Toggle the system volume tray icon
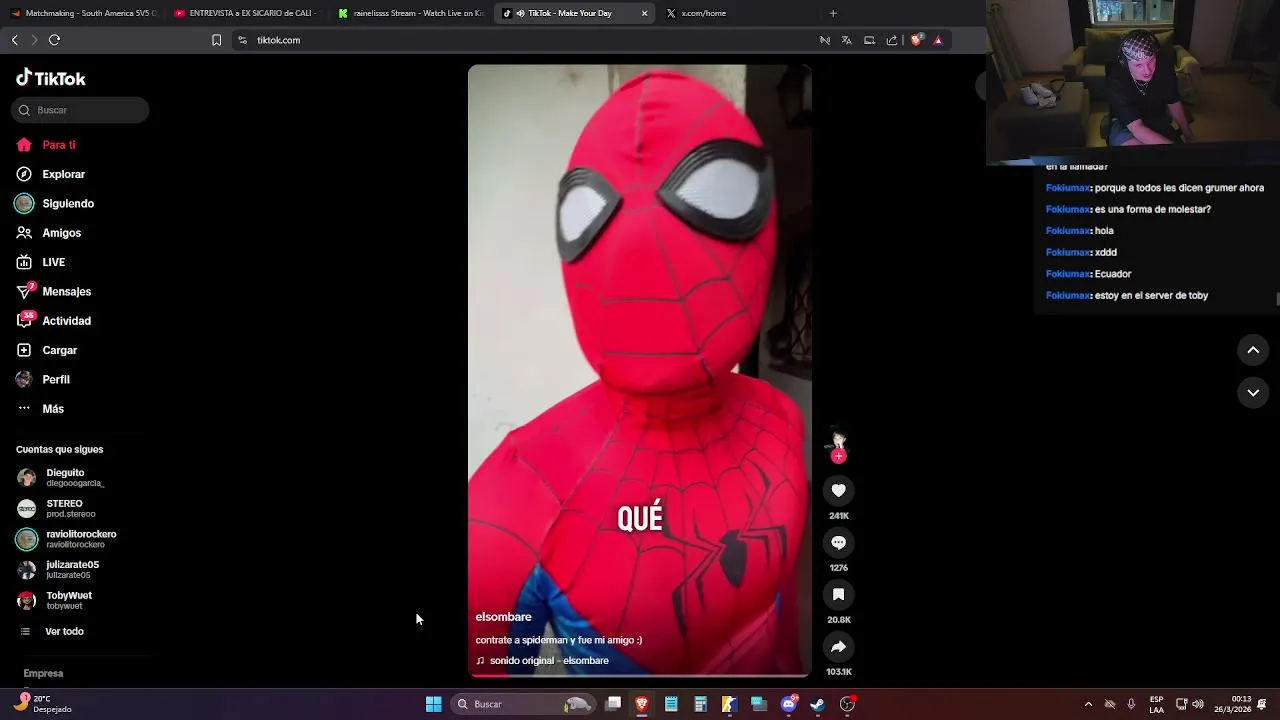 [x=1198, y=704]
